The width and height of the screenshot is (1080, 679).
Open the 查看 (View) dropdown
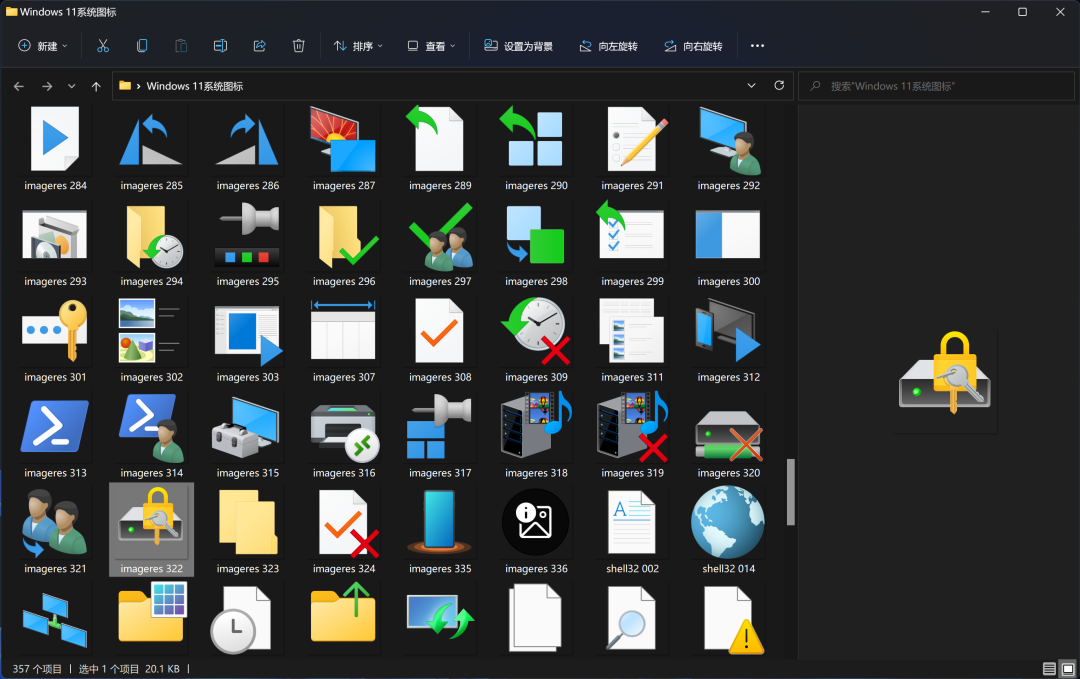[432, 46]
